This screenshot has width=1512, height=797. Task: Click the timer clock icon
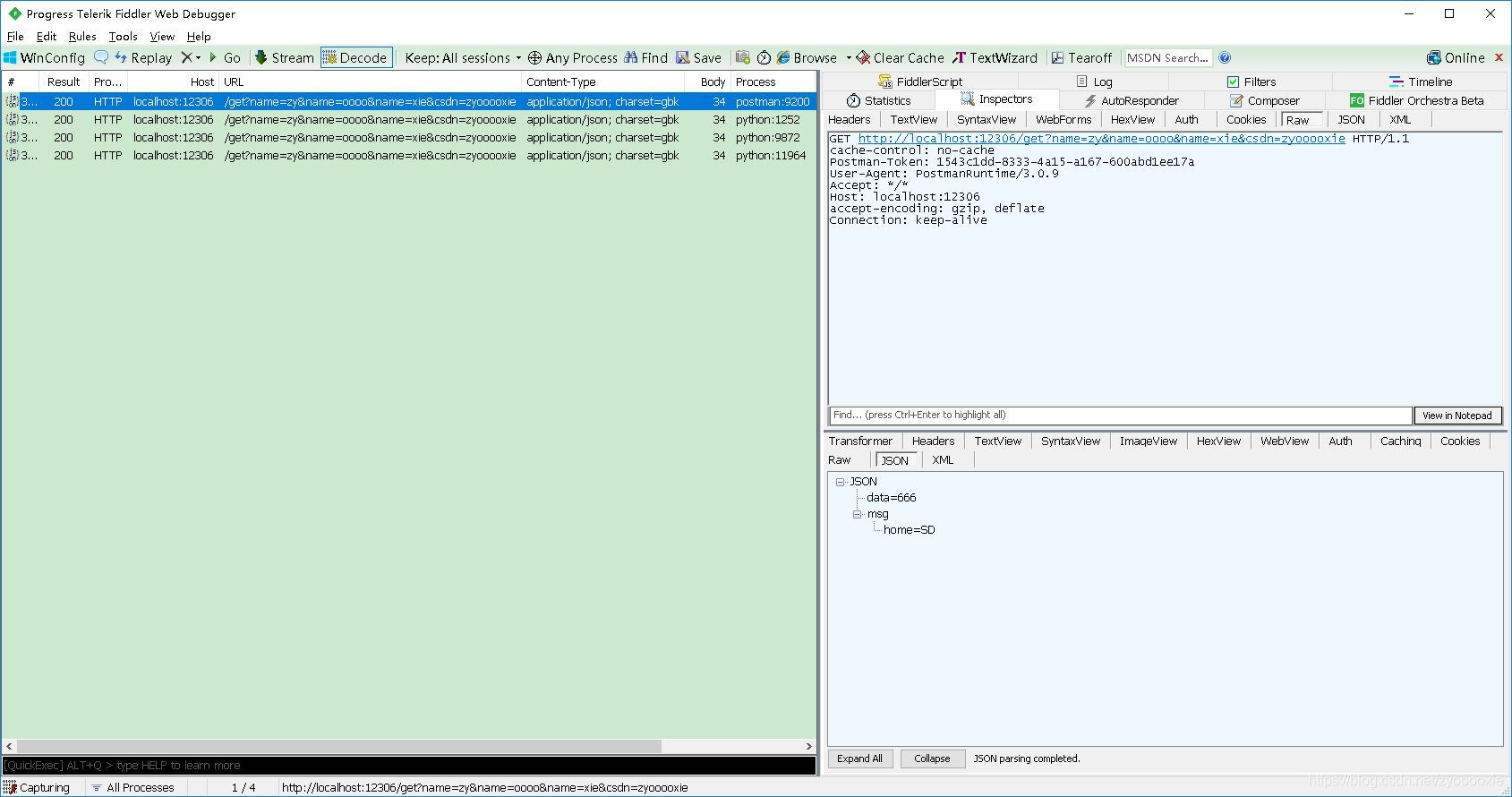(x=764, y=57)
